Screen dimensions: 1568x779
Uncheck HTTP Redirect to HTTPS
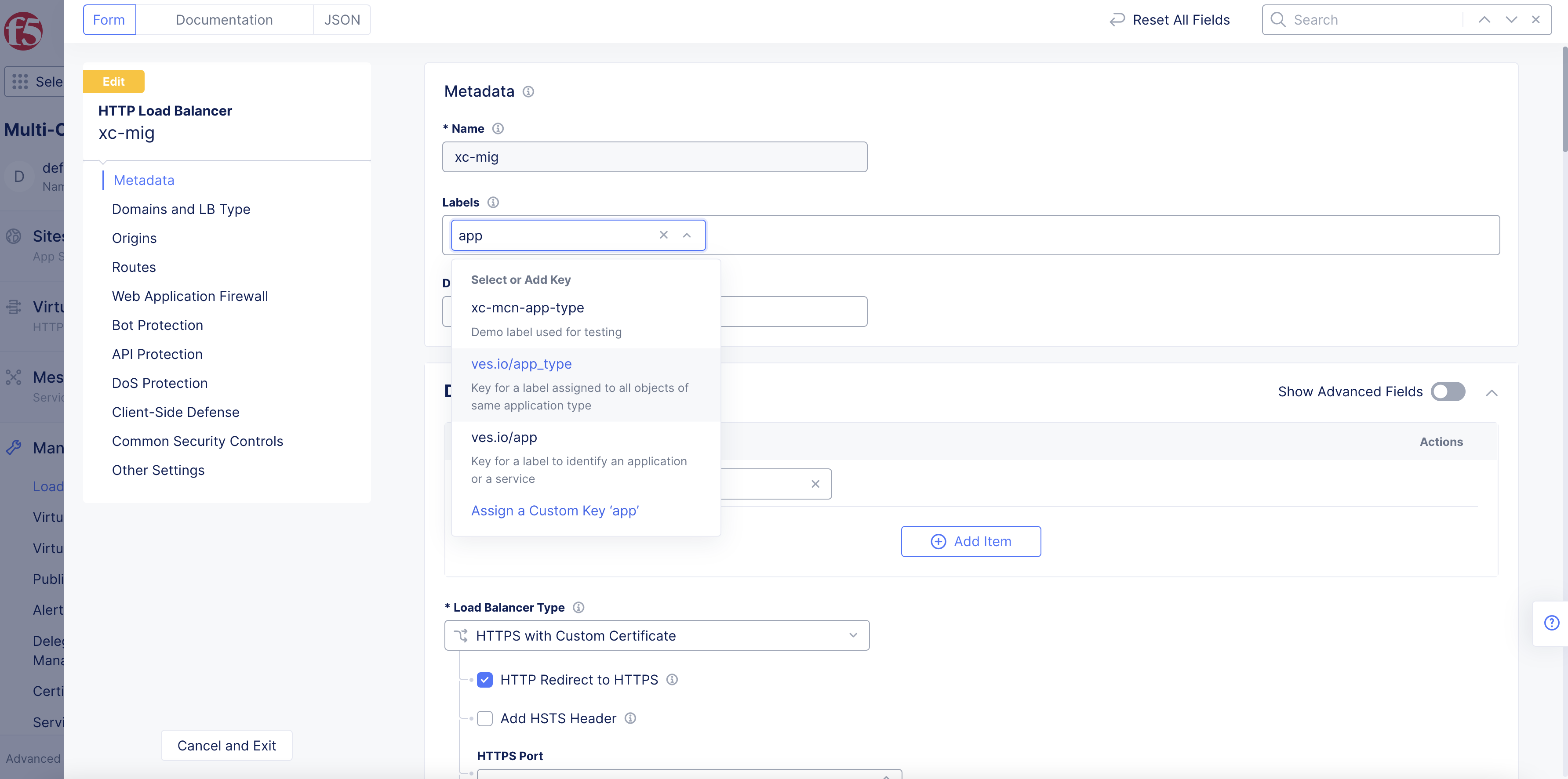click(x=484, y=679)
